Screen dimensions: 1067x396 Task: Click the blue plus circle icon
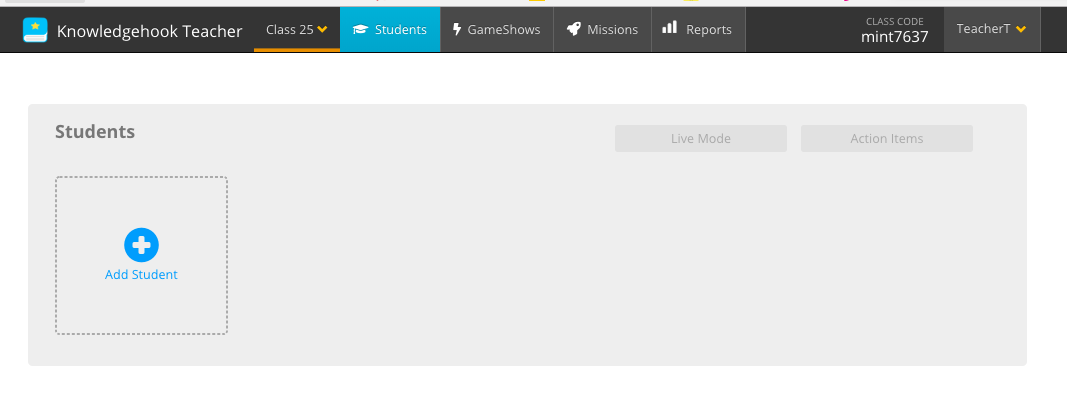click(x=142, y=245)
